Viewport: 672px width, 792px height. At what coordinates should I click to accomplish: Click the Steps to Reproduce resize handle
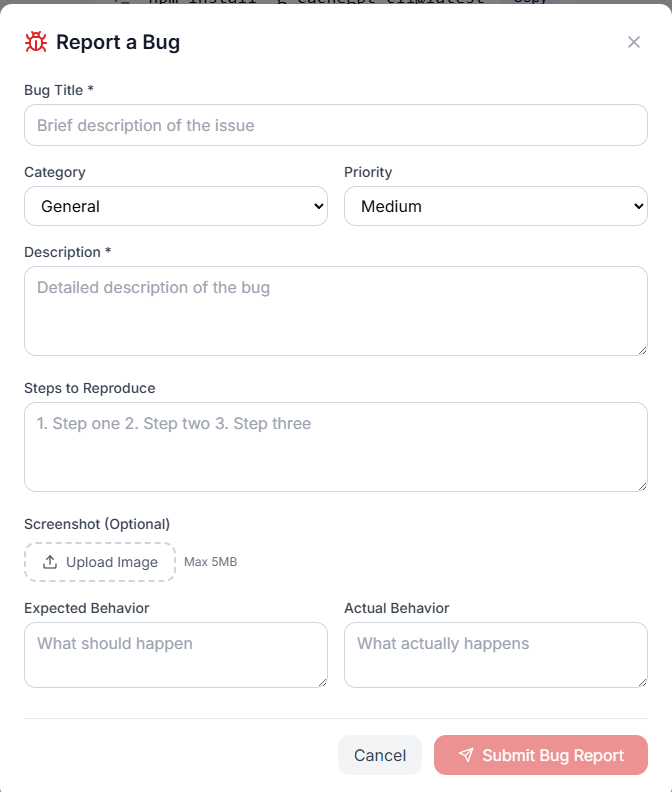pos(641,485)
